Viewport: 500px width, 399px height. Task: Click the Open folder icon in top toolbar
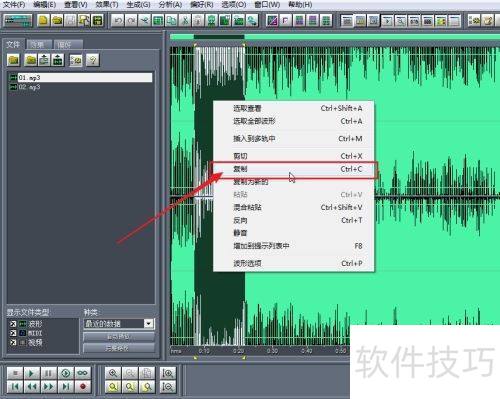[x=57, y=21]
